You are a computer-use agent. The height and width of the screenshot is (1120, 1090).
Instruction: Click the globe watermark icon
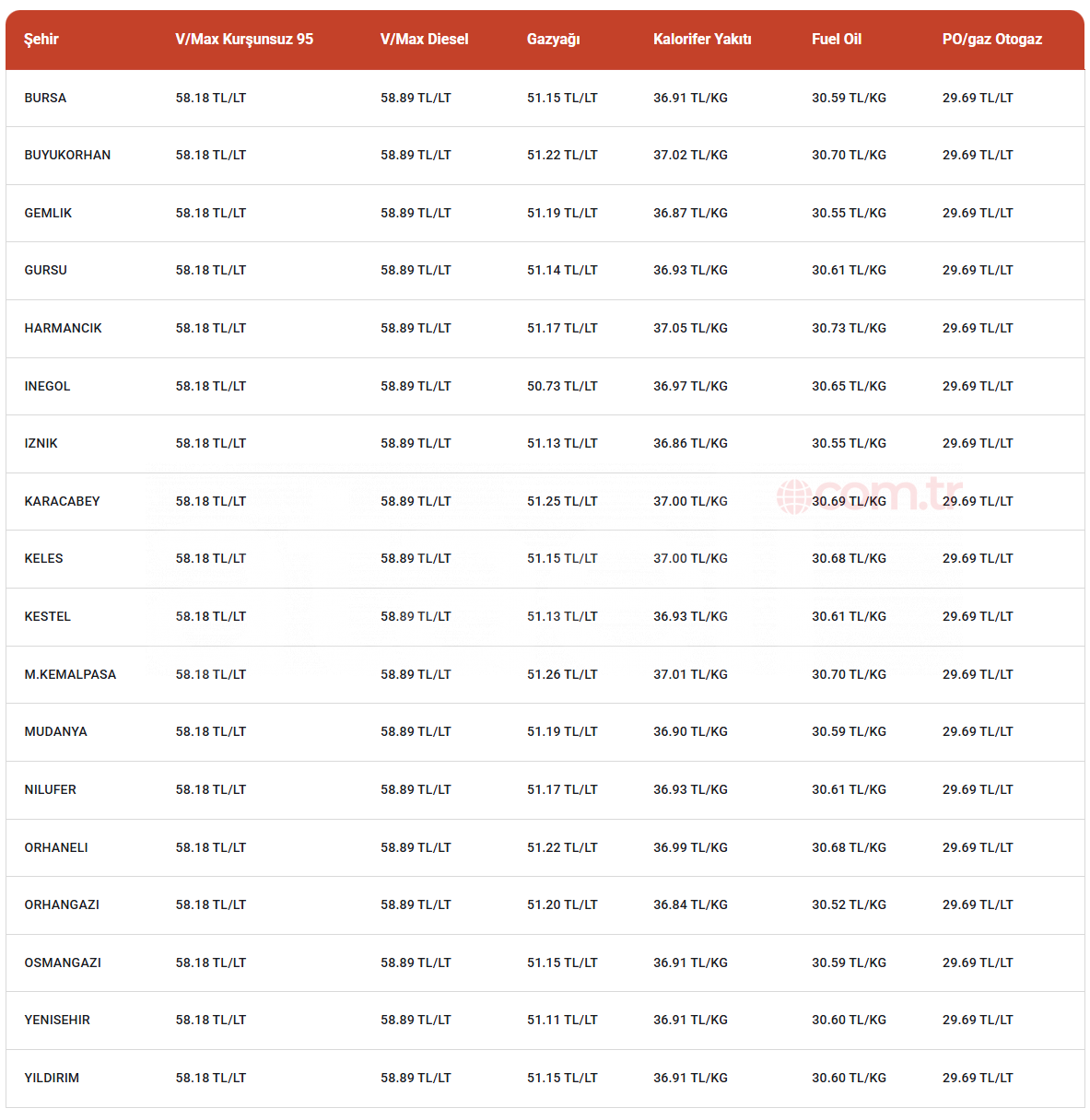coord(792,496)
